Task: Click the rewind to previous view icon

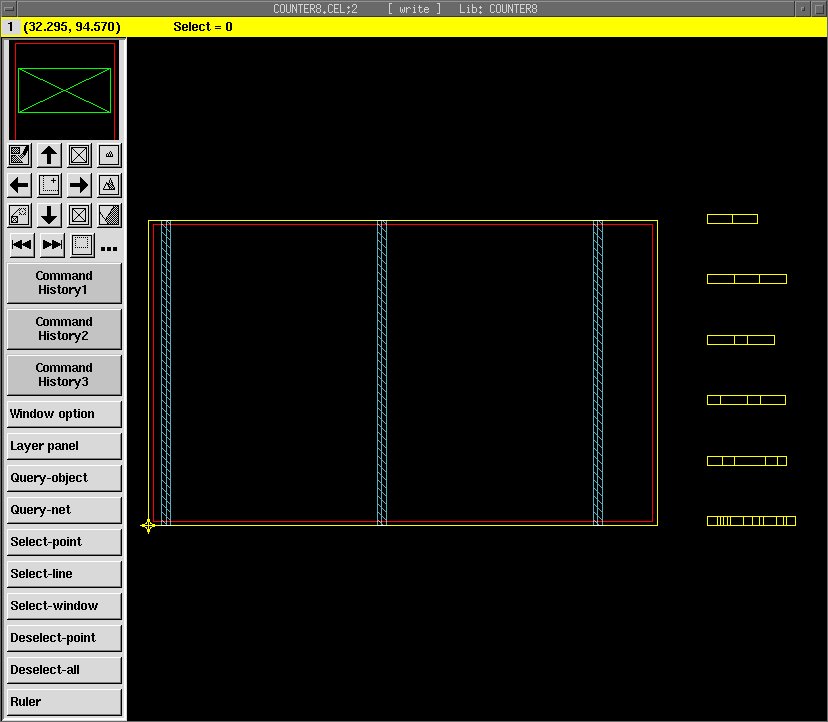Action: coord(22,245)
